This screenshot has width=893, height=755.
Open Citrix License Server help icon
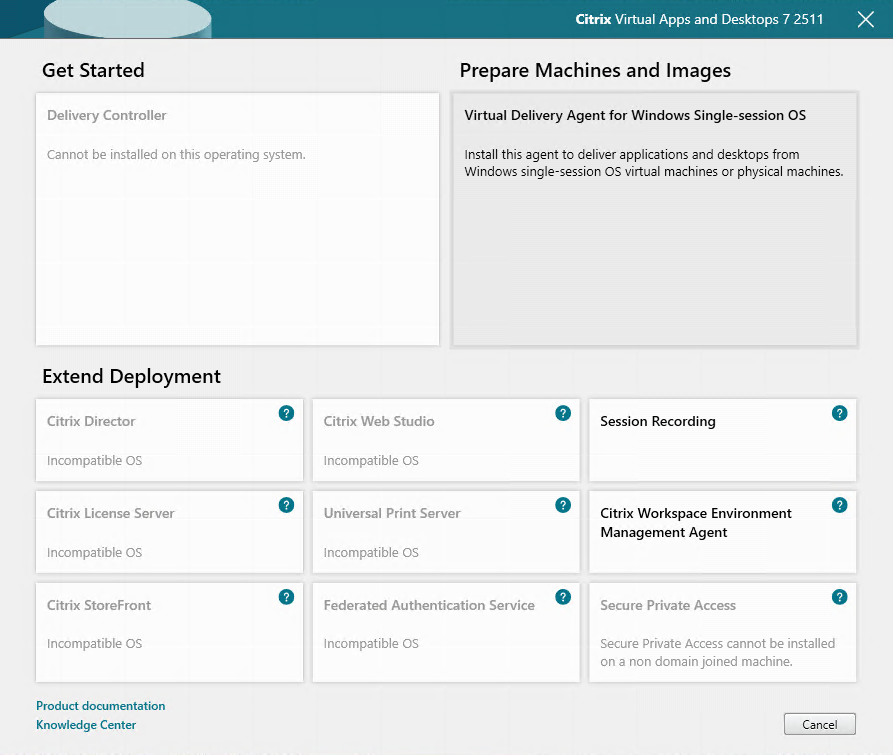click(286, 505)
